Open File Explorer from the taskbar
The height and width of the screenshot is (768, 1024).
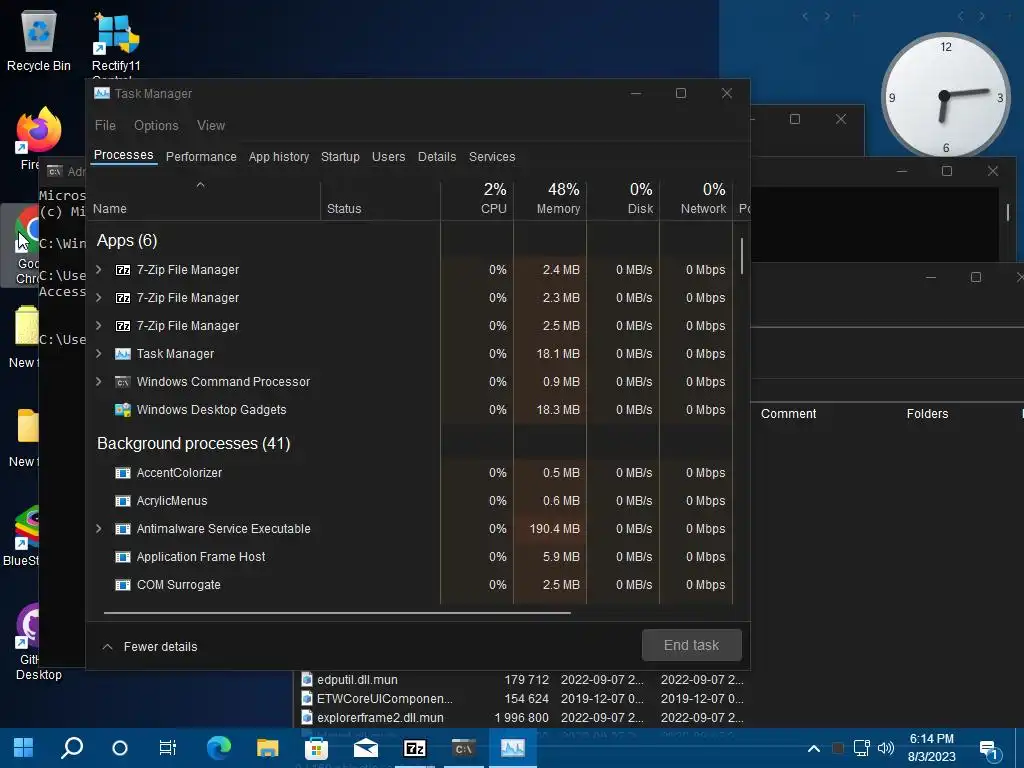click(x=267, y=748)
